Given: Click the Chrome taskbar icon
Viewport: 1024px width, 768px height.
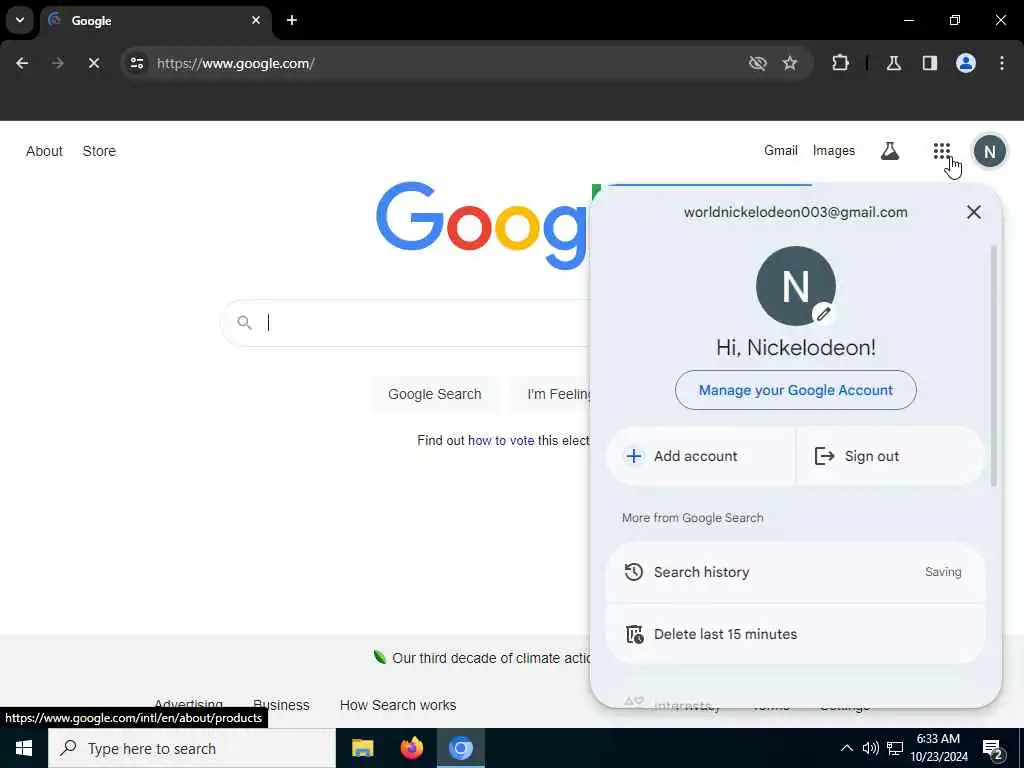Looking at the screenshot, I should (461, 748).
